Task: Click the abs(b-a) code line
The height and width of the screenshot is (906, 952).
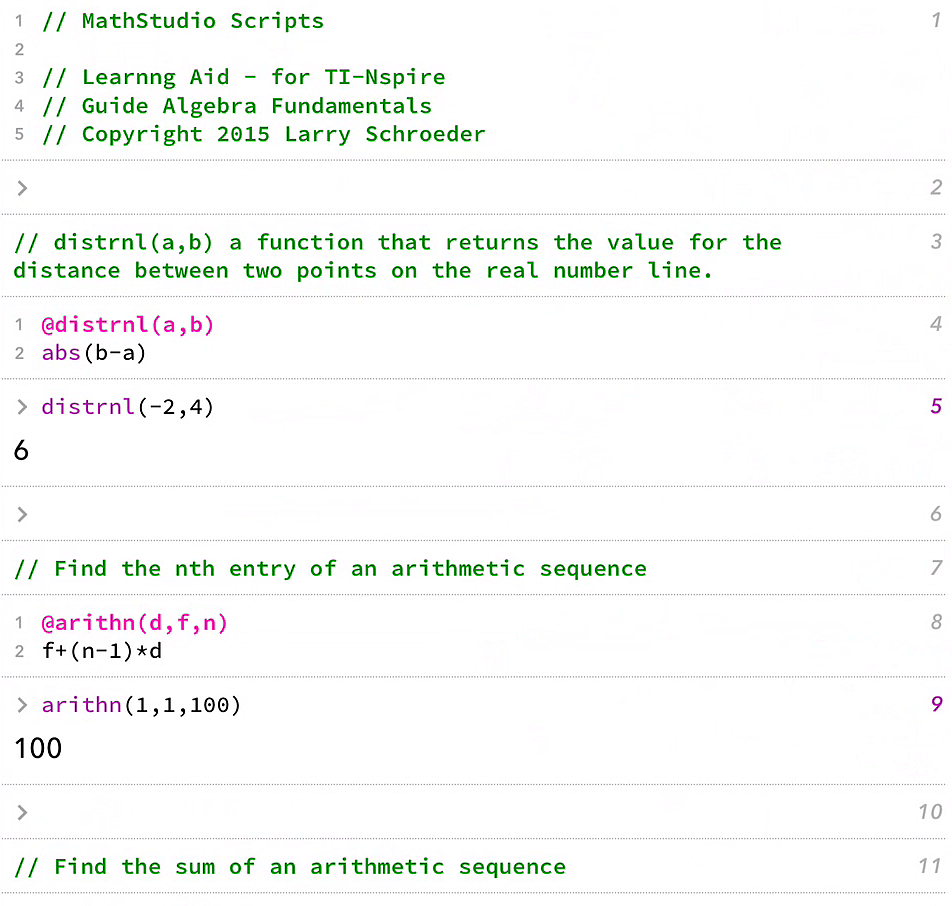Action: coord(94,352)
